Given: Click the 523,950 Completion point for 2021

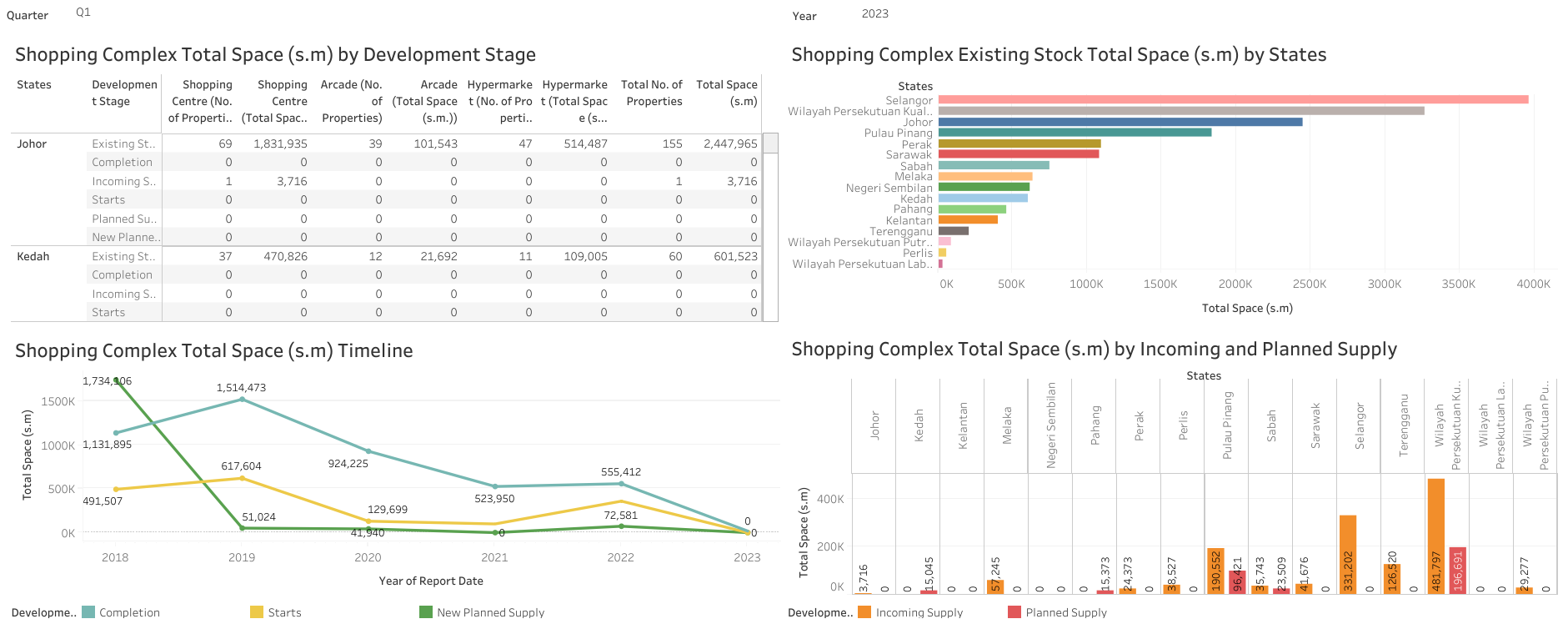Looking at the screenshot, I should pyautogui.click(x=495, y=486).
